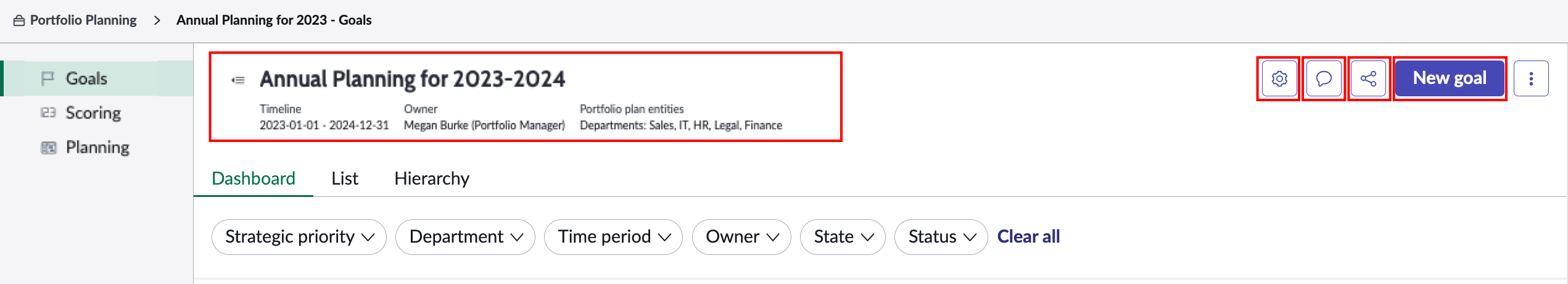Expand the Time period filter

(614, 237)
